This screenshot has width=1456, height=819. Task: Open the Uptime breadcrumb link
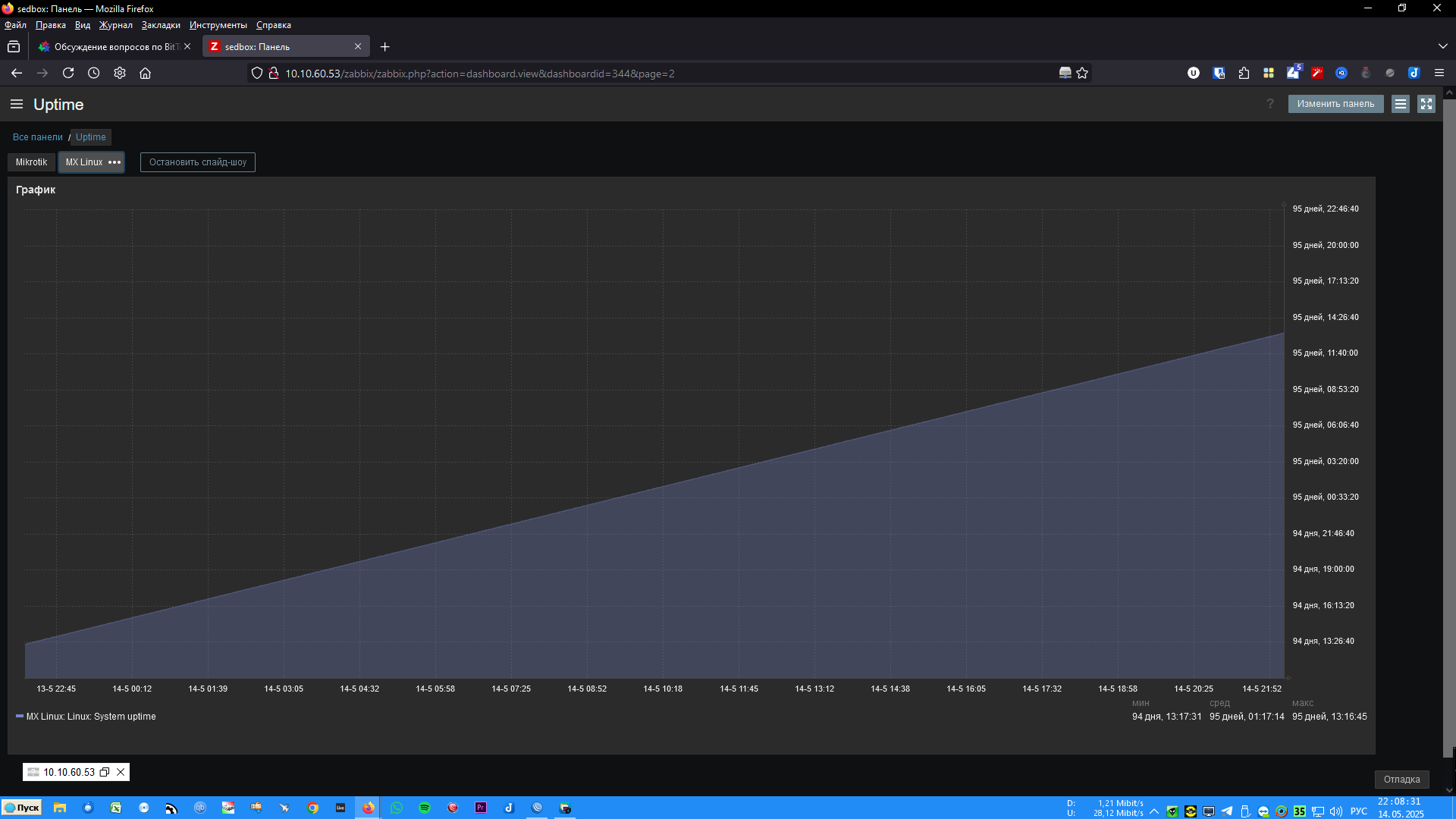point(91,137)
